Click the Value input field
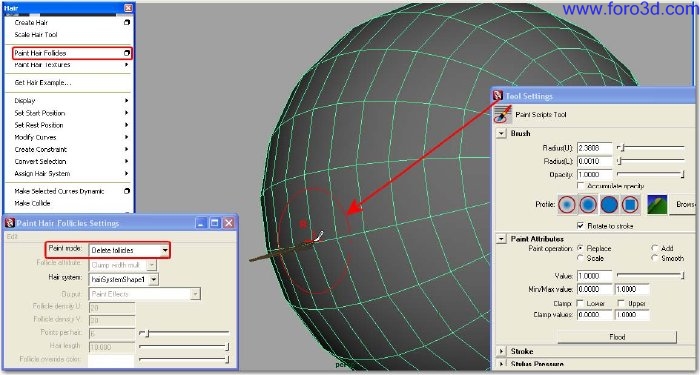The image size is (700, 375). point(594,276)
